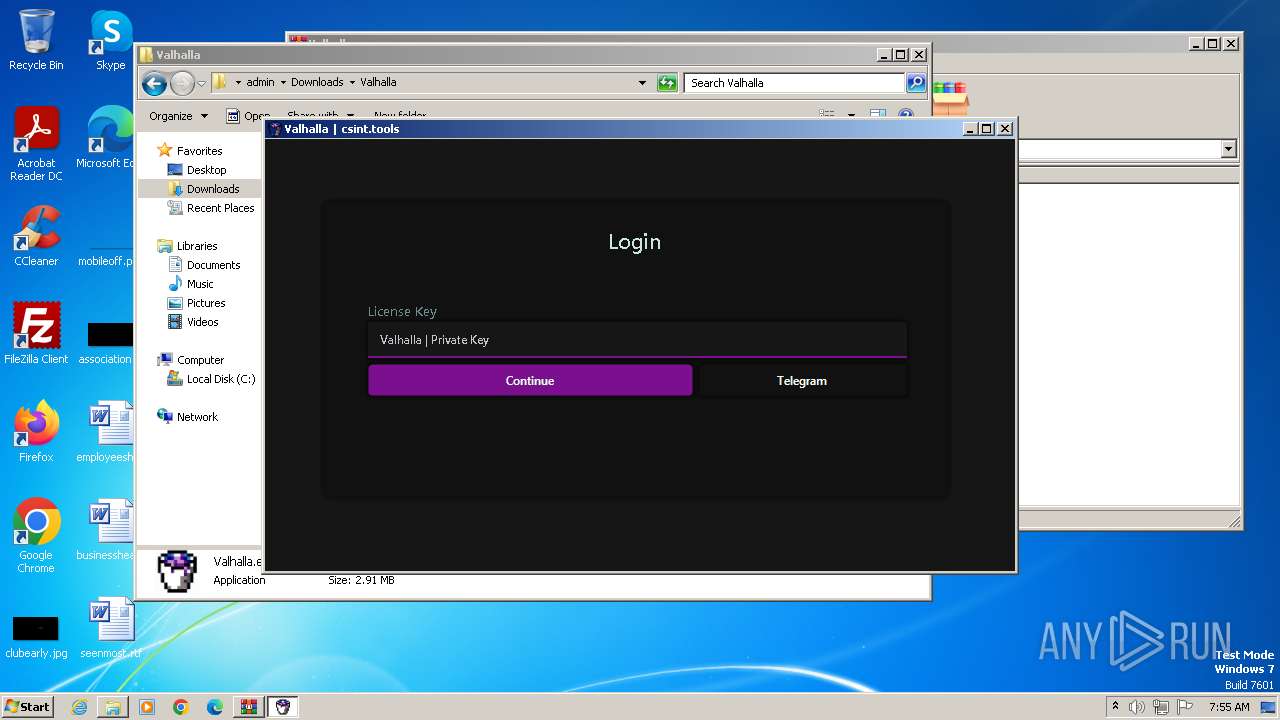Refresh the Valhalla folder view
The image size is (1280, 720).
tap(667, 83)
